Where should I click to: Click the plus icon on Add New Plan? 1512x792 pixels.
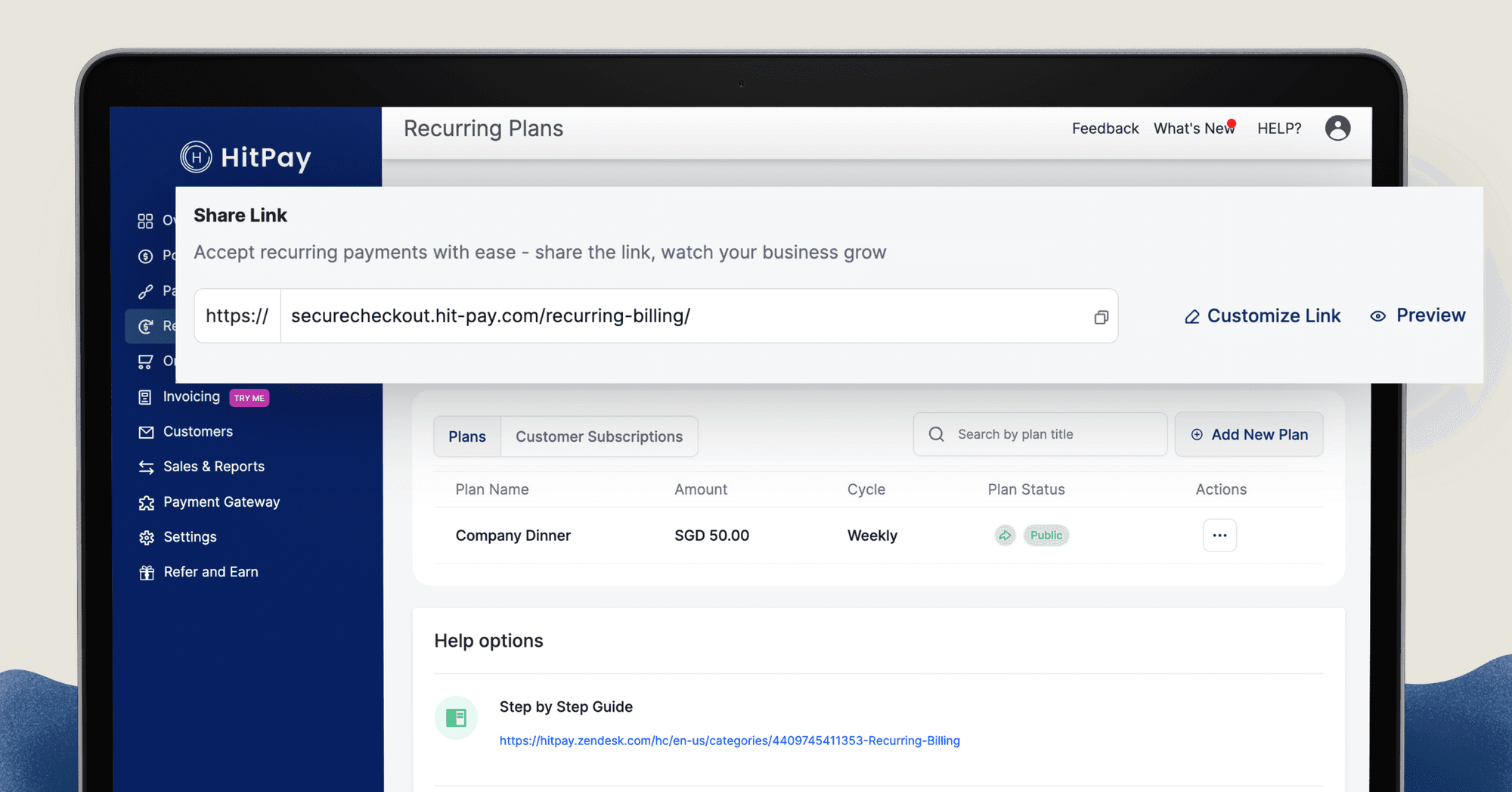pos(1197,434)
